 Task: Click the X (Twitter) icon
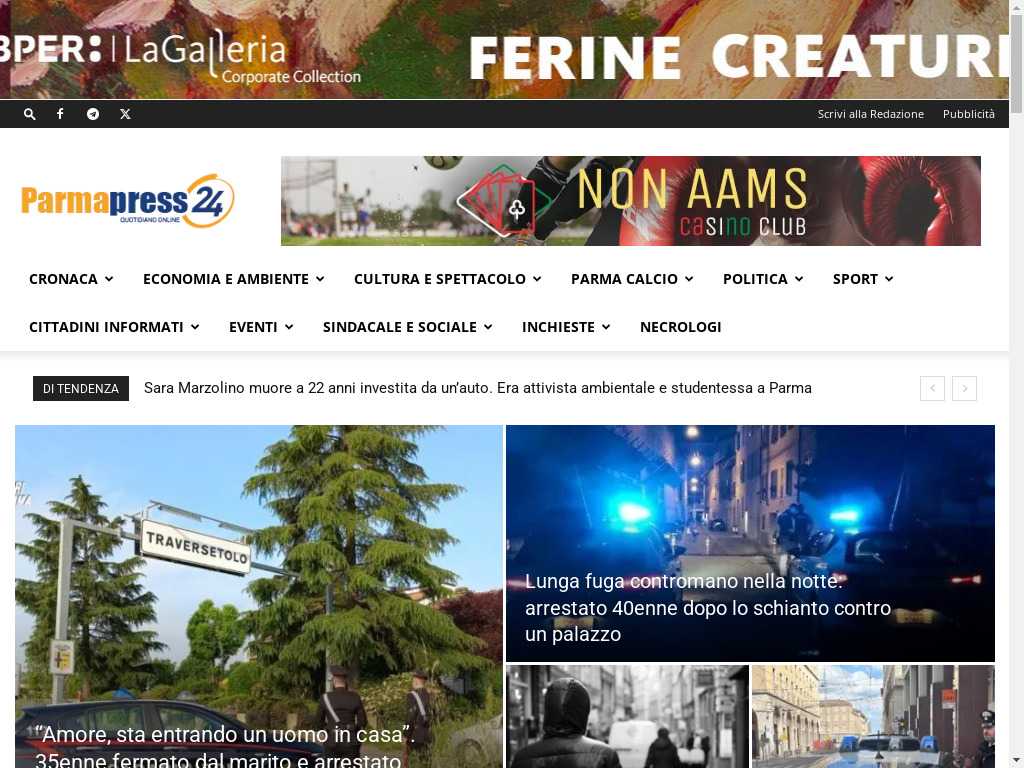pos(125,114)
